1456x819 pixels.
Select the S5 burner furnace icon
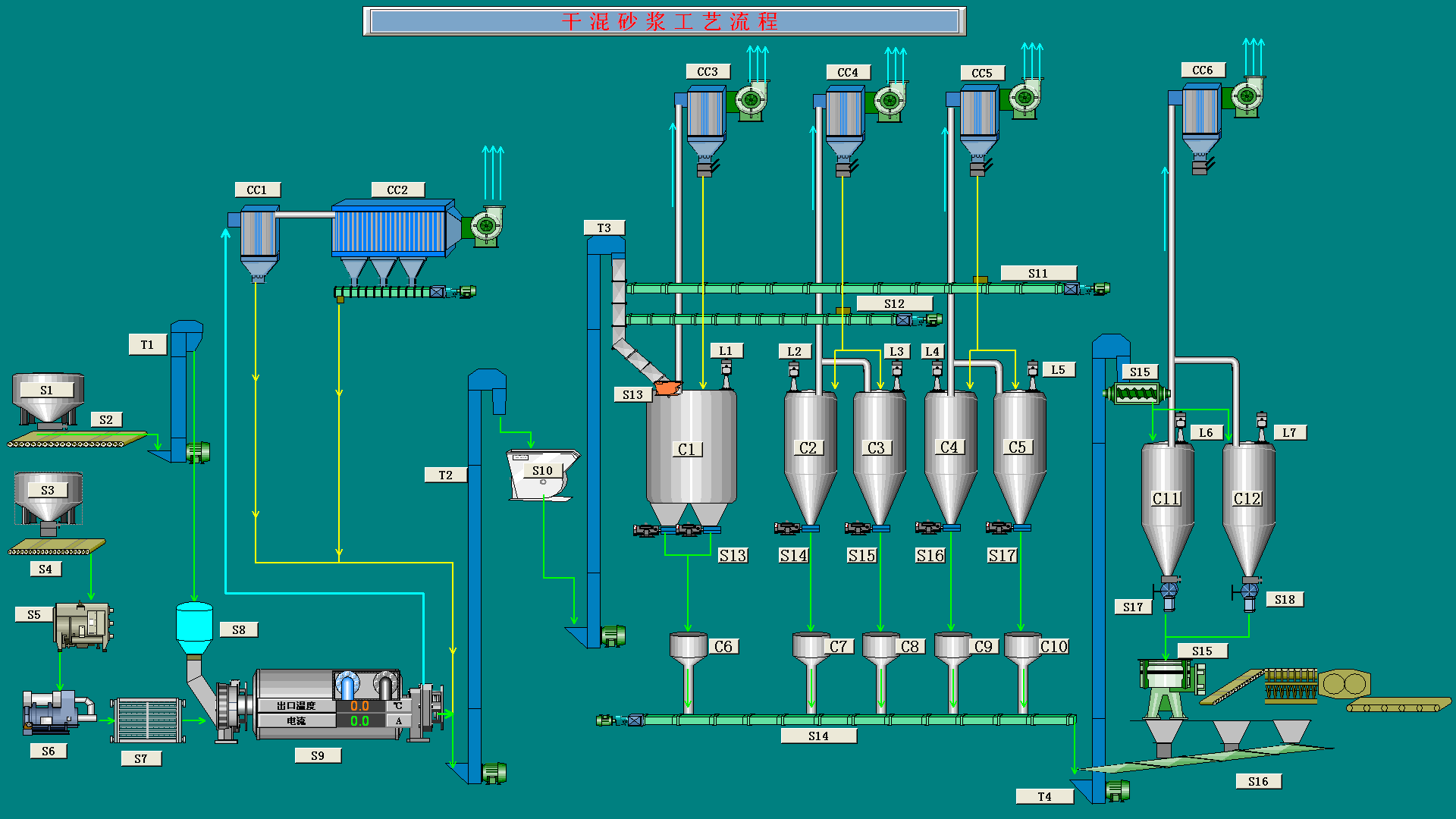pos(82,626)
